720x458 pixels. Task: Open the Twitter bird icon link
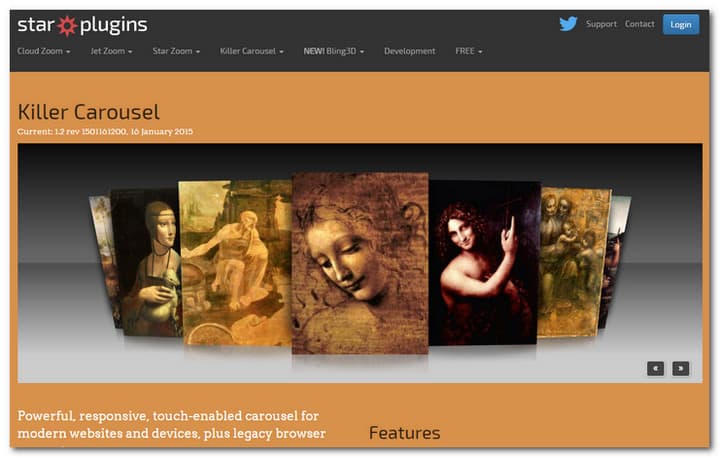coord(568,24)
